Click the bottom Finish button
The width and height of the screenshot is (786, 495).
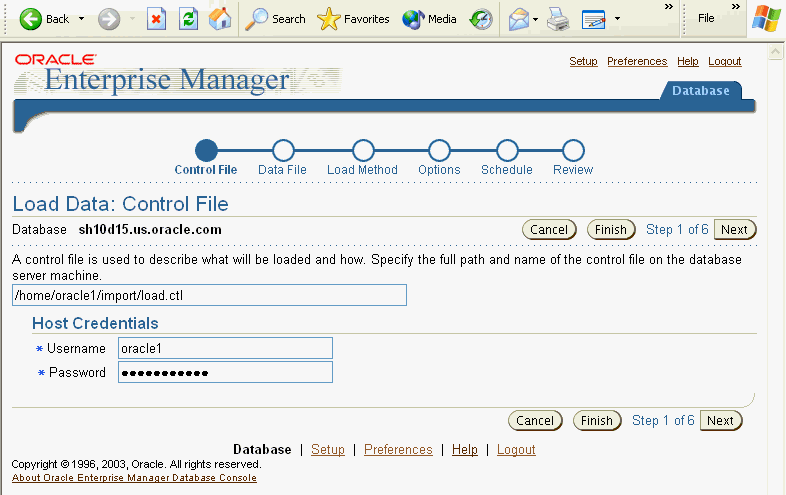tap(597, 421)
